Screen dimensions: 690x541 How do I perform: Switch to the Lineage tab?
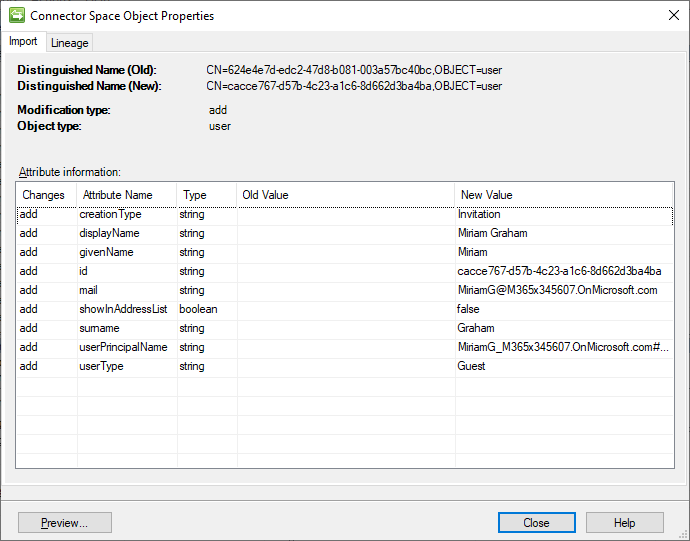coord(70,43)
